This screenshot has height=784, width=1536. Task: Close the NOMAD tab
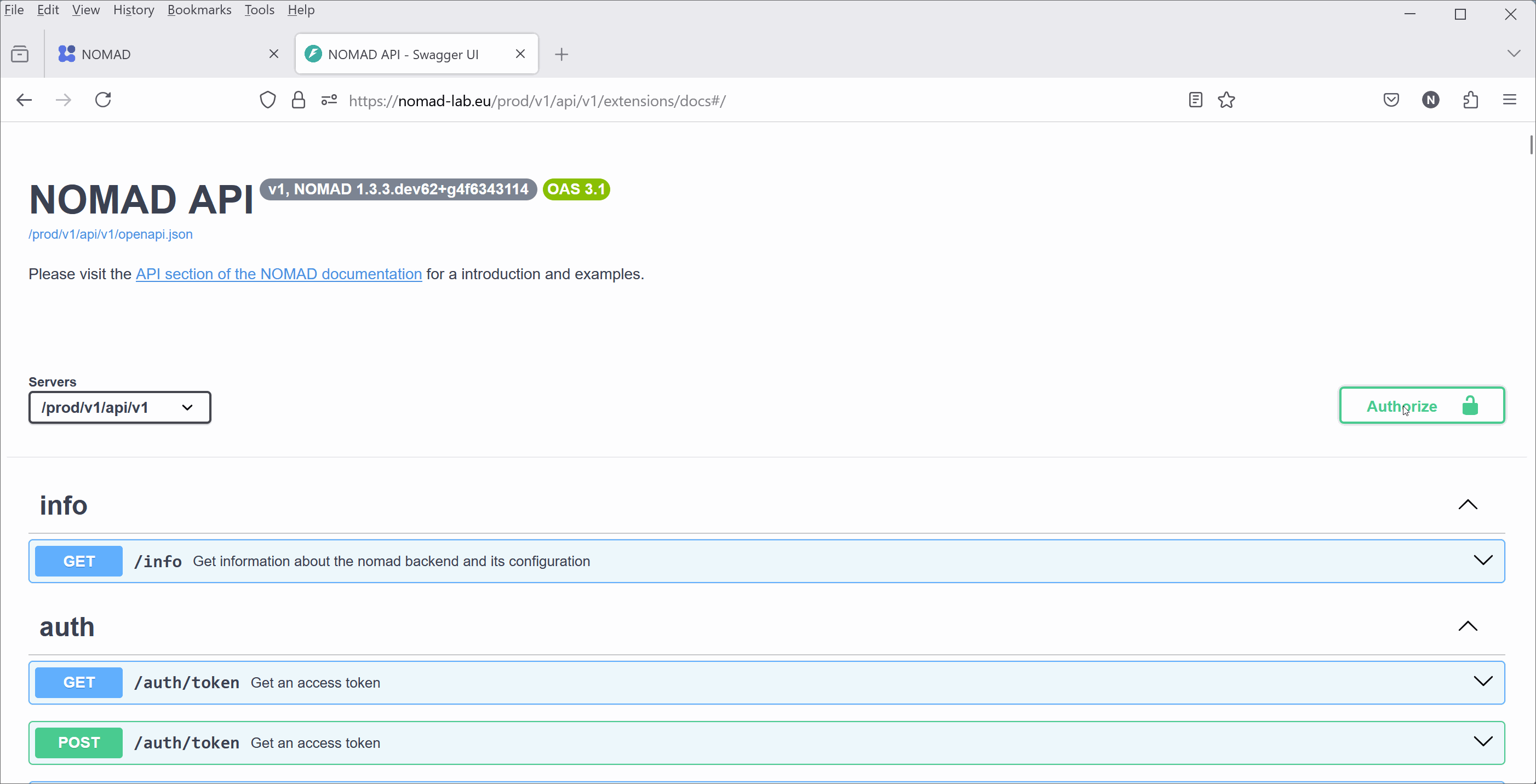click(x=274, y=54)
